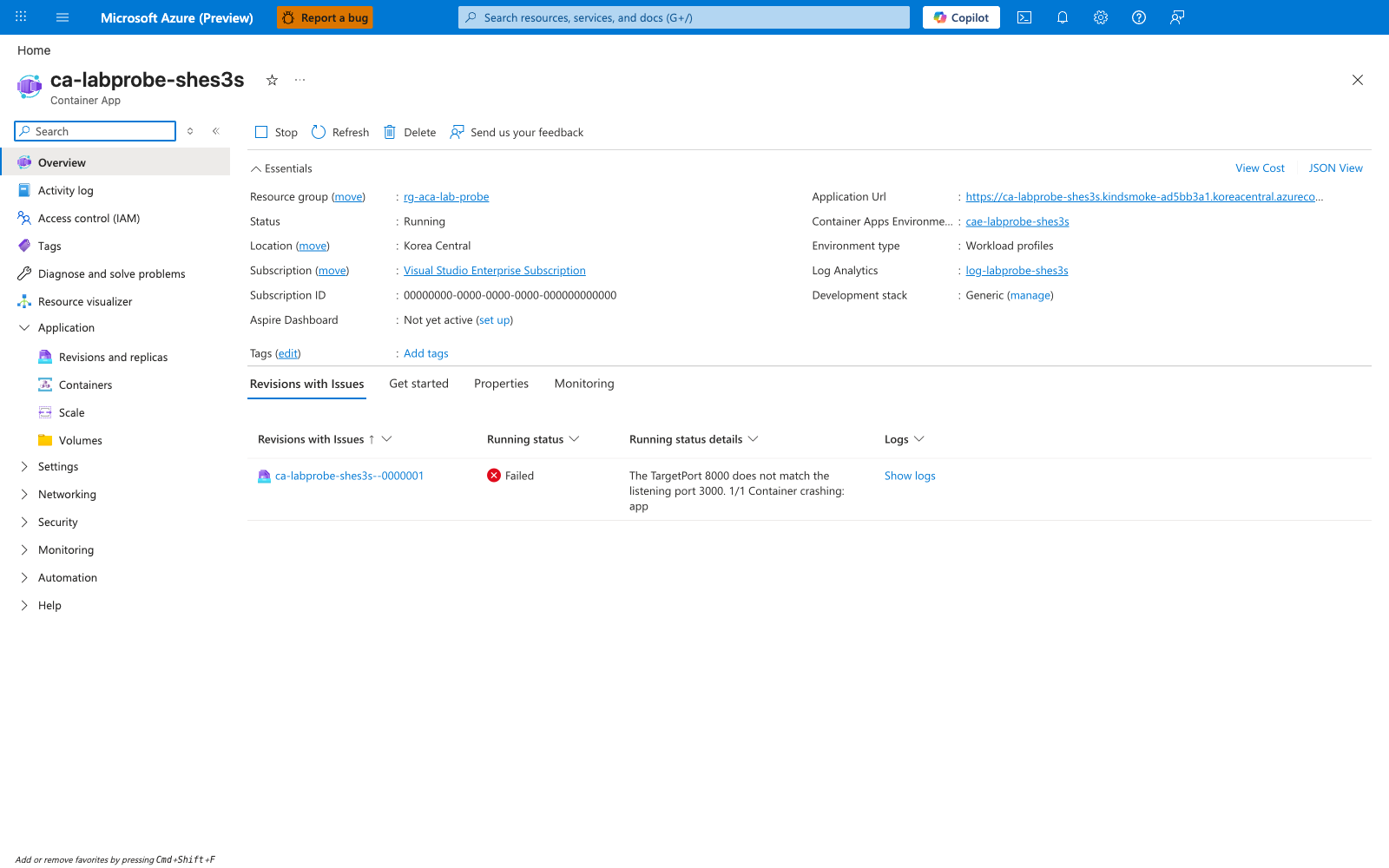The height and width of the screenshot is (868, 1389).
Task: Switch to the Monitoring tab
Action: coord(584,384)
